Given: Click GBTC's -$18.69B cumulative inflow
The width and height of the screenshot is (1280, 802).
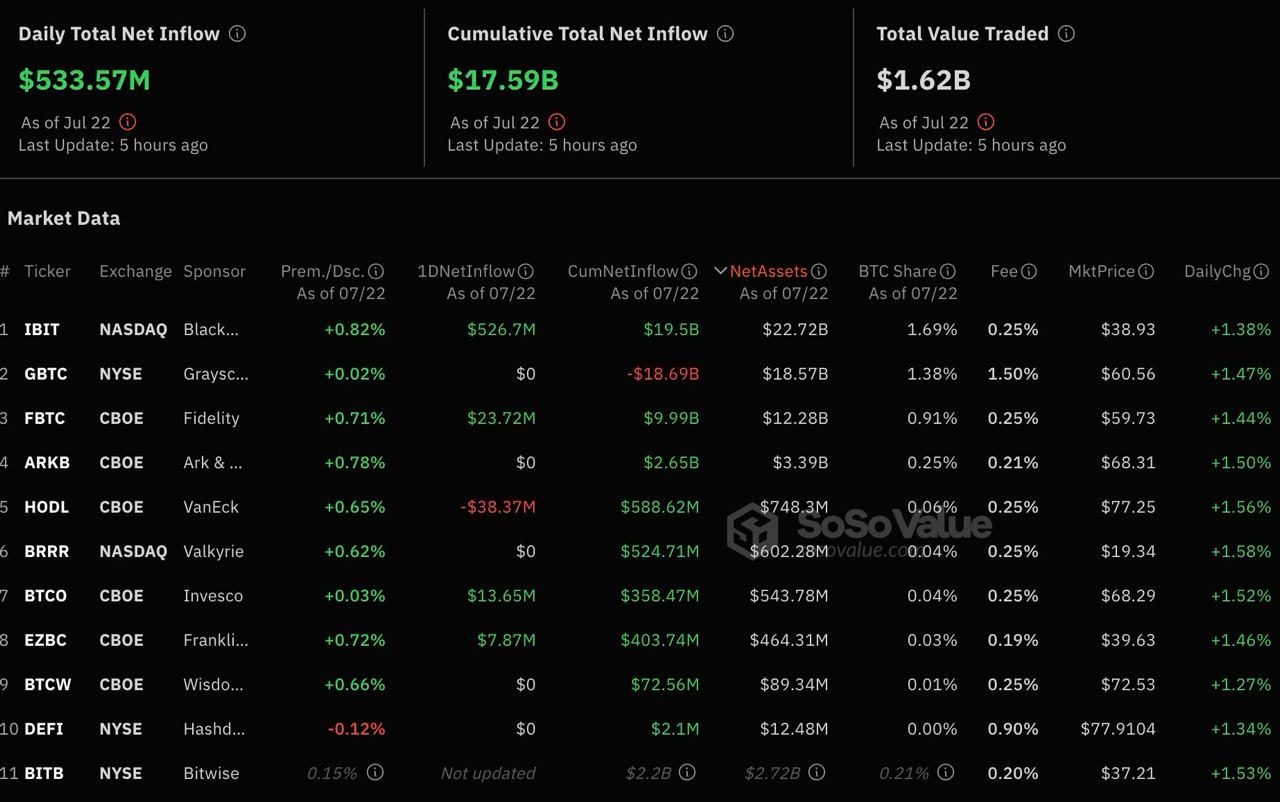Looking at the screenshot, I should (x=663, y=374).
